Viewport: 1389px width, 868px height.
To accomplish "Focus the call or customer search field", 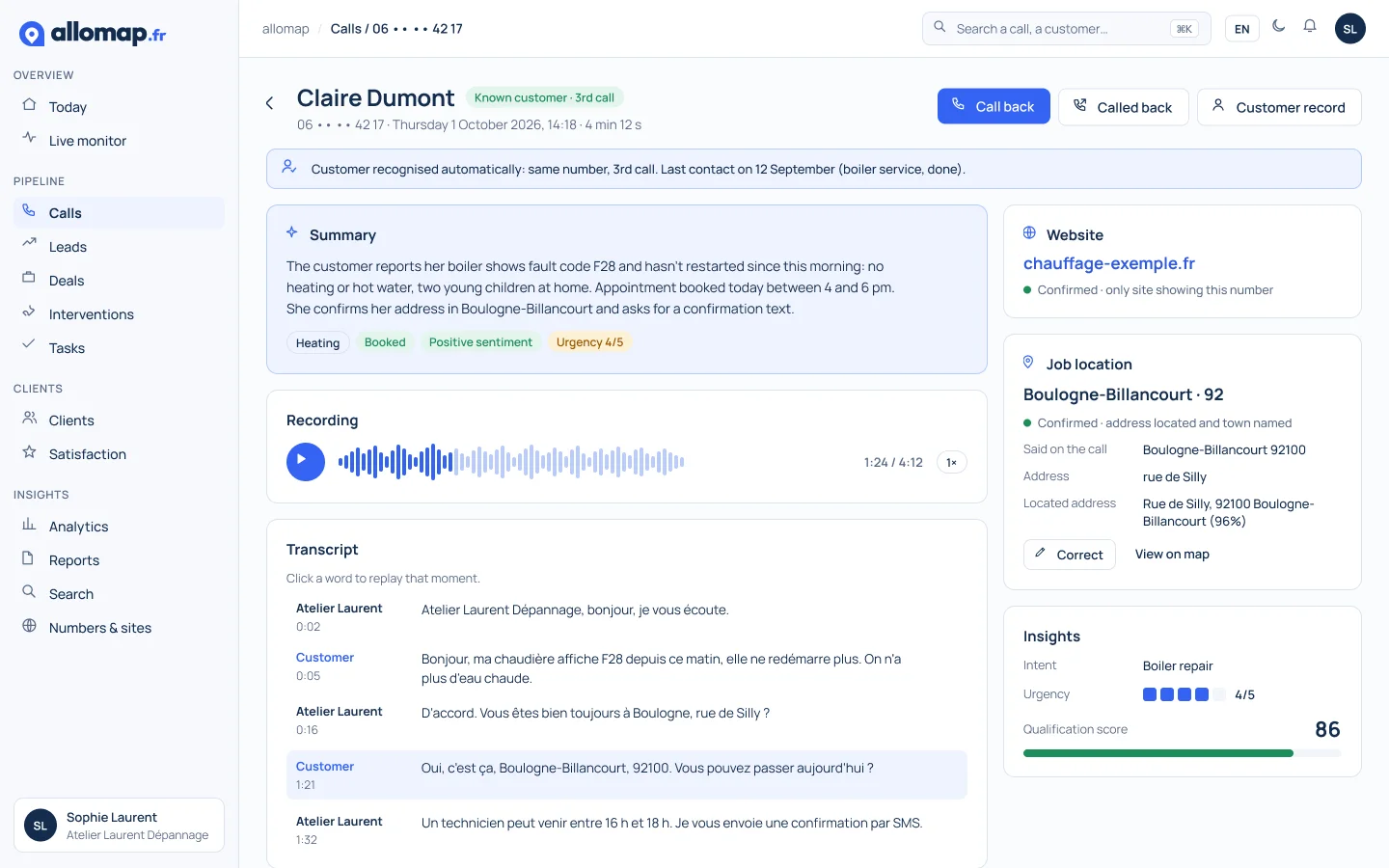I will tap(1067, 29).
